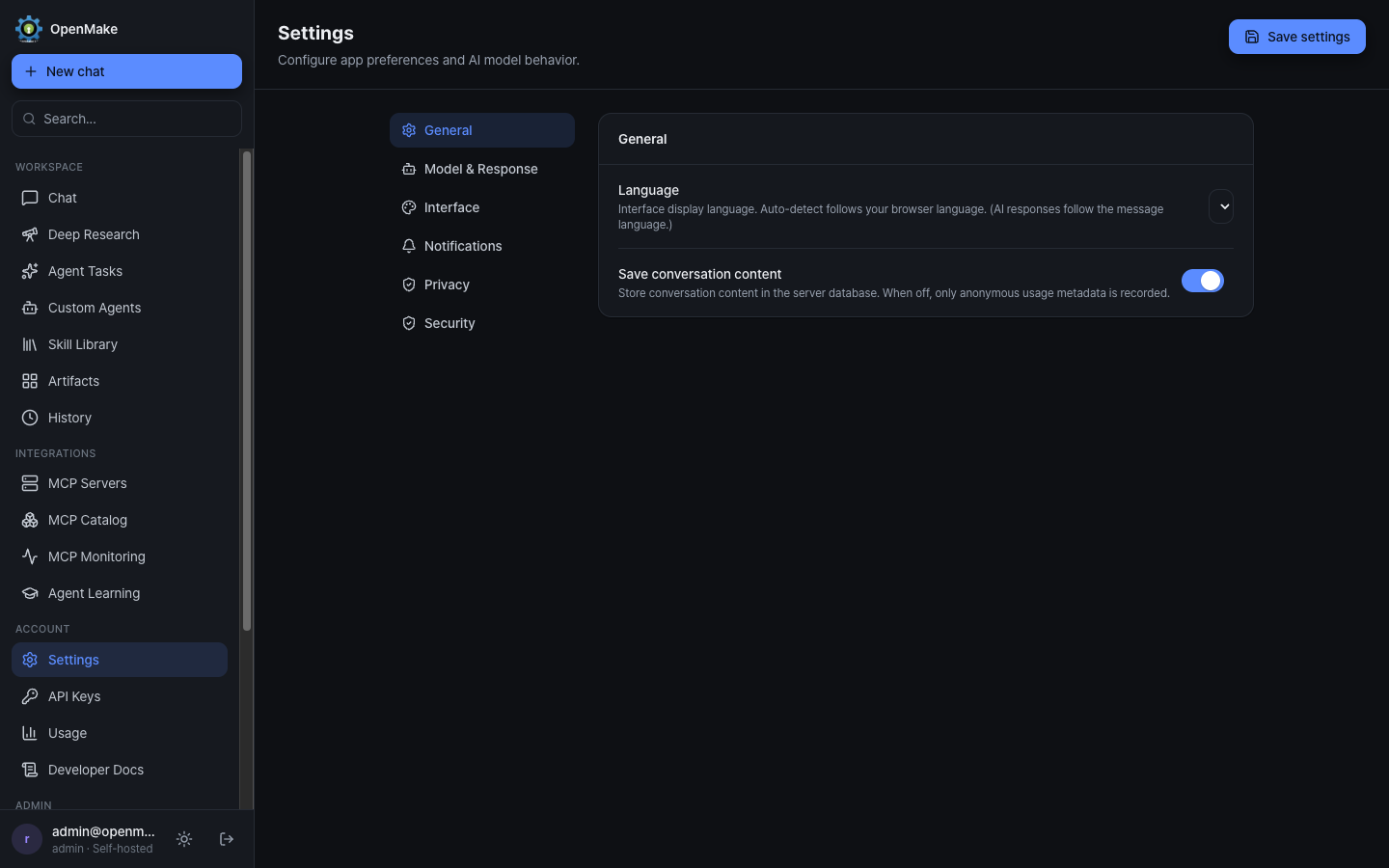1389x868 pixels.
Task: Click the Interface palette icon
Action: pyautogui.click(x=409, y=207)
